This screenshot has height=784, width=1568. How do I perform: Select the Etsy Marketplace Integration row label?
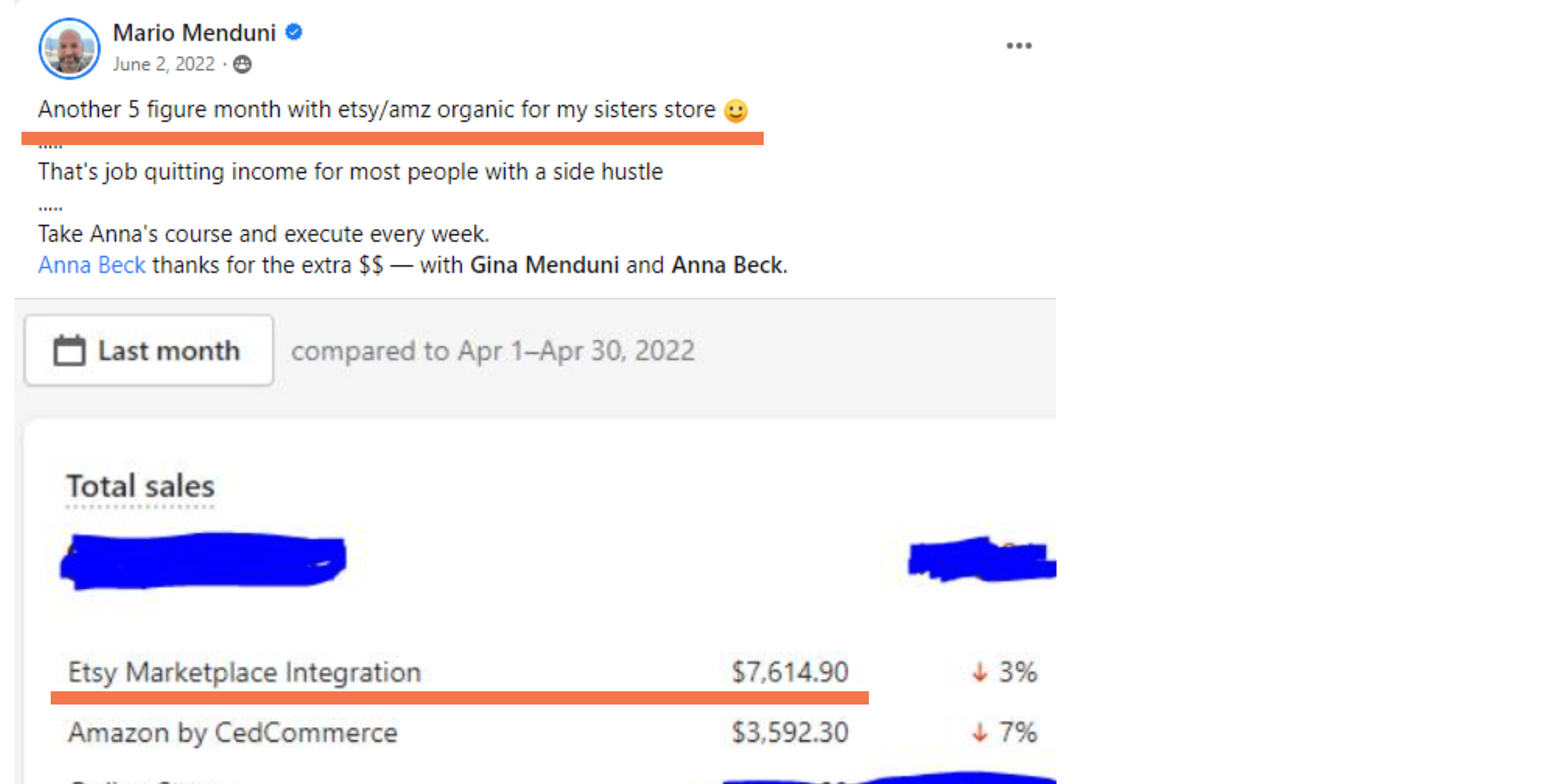click(245, 673)
